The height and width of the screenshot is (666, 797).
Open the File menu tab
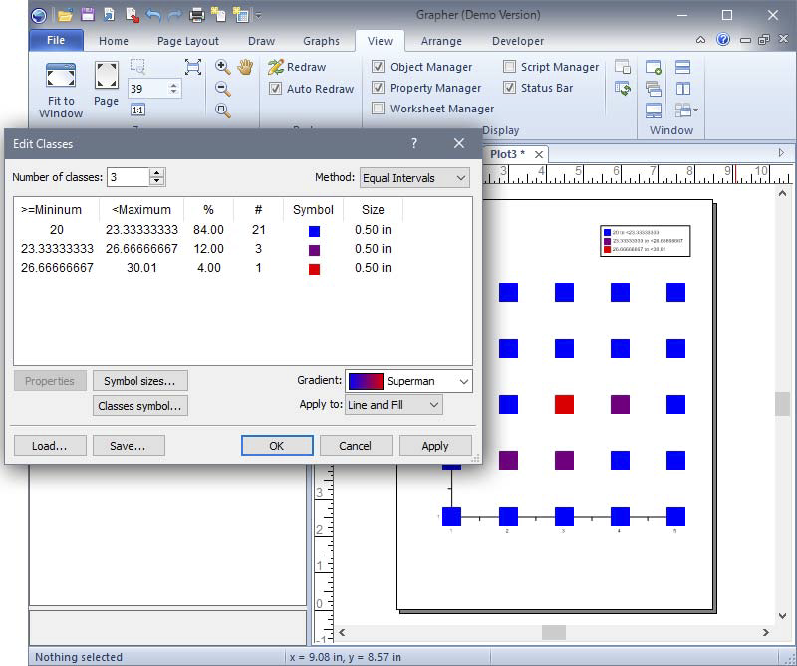56,40
